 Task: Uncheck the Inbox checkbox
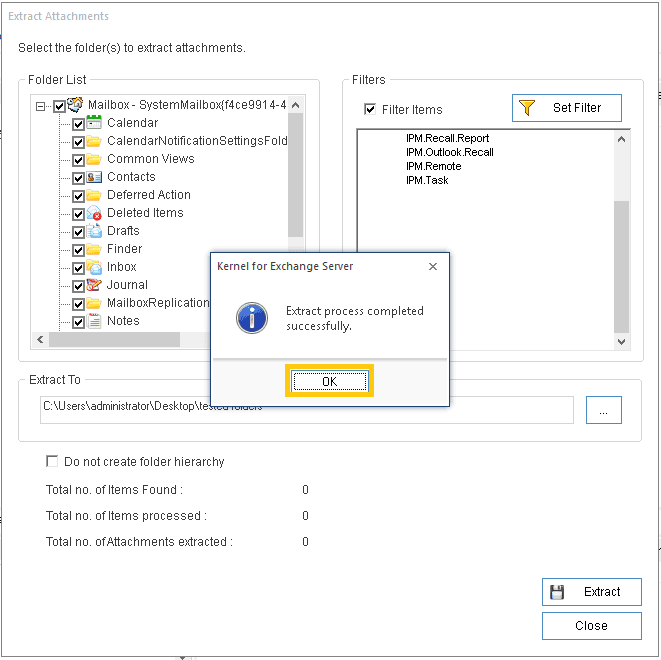point(78,268)
